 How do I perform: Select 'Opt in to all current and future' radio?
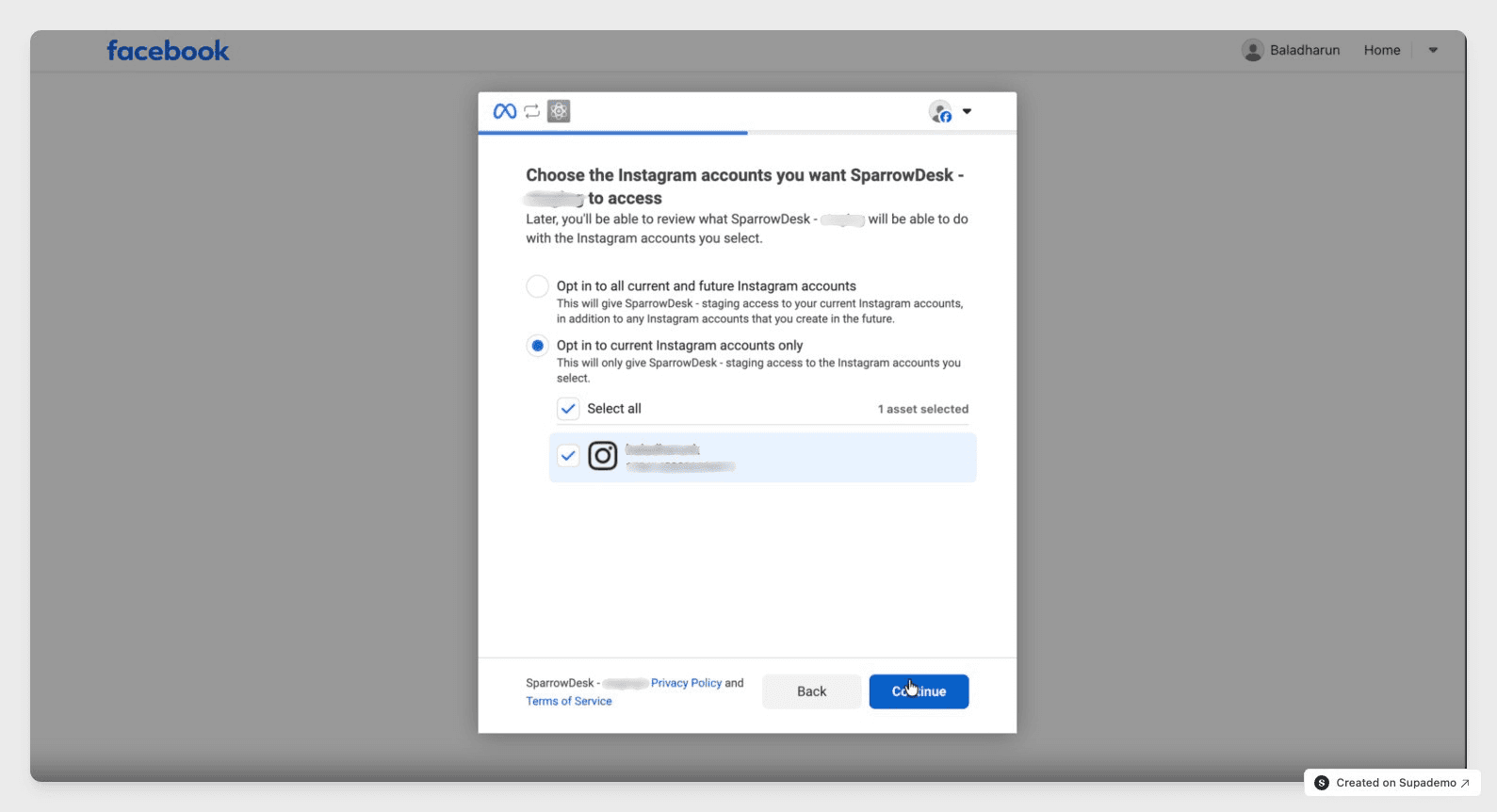click(537, 286)
